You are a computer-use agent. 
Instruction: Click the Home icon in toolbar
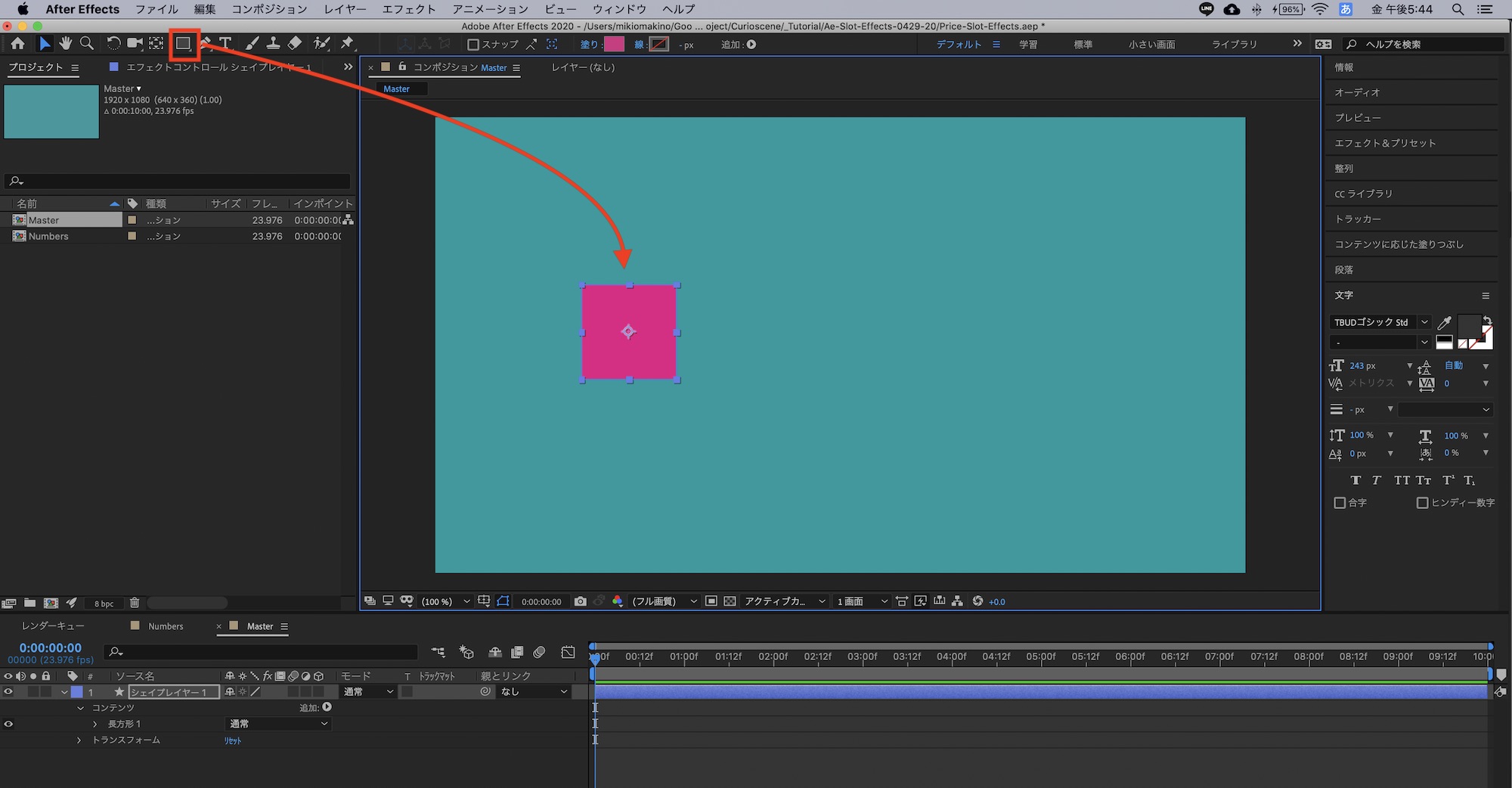pos(17,44)
